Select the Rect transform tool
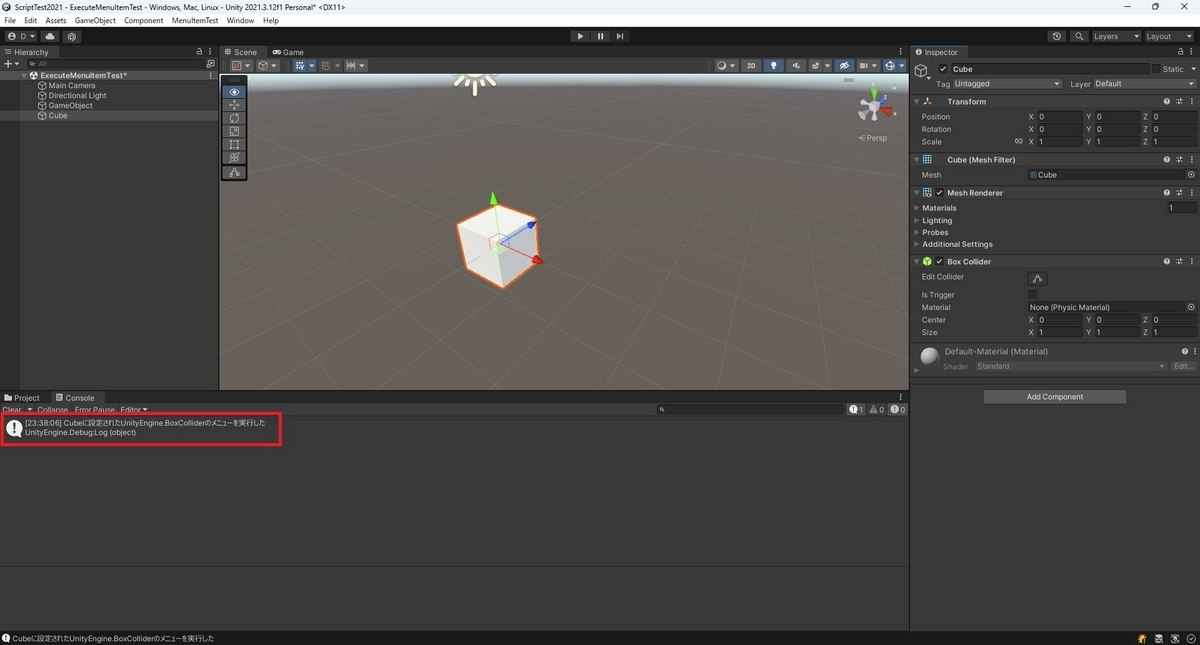 point(234,144)
